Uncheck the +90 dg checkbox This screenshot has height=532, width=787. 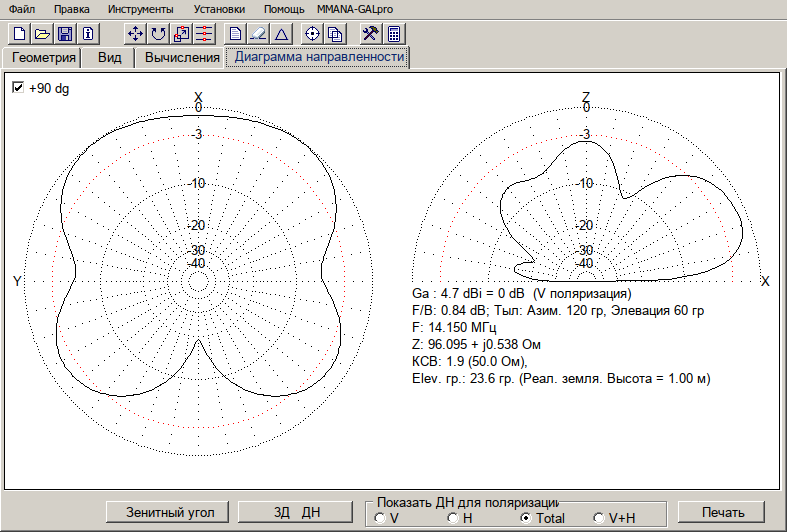pyautogui.click(x=18, y=88)
